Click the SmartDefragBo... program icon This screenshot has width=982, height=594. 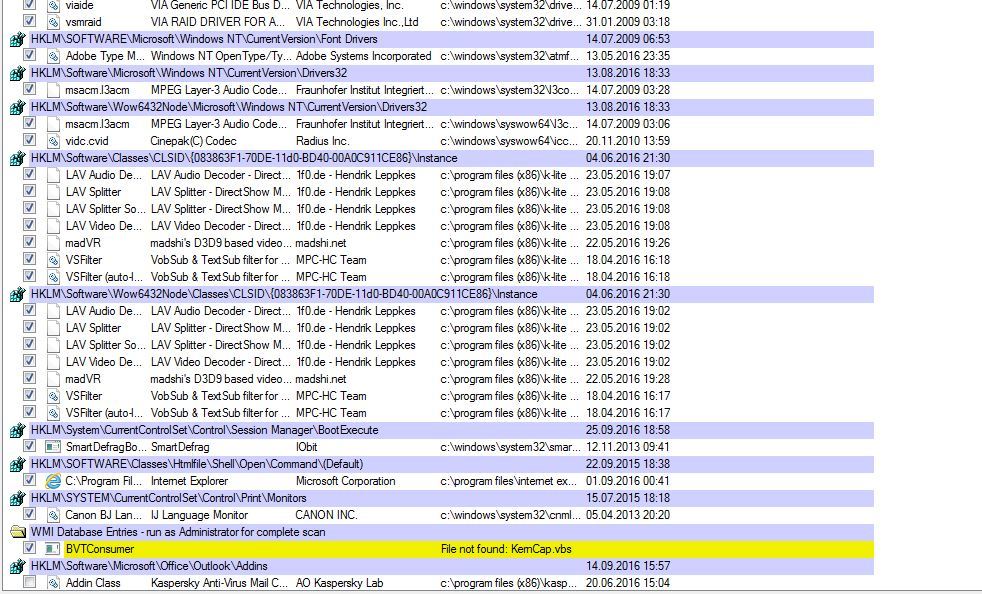(x=53, y=447)
